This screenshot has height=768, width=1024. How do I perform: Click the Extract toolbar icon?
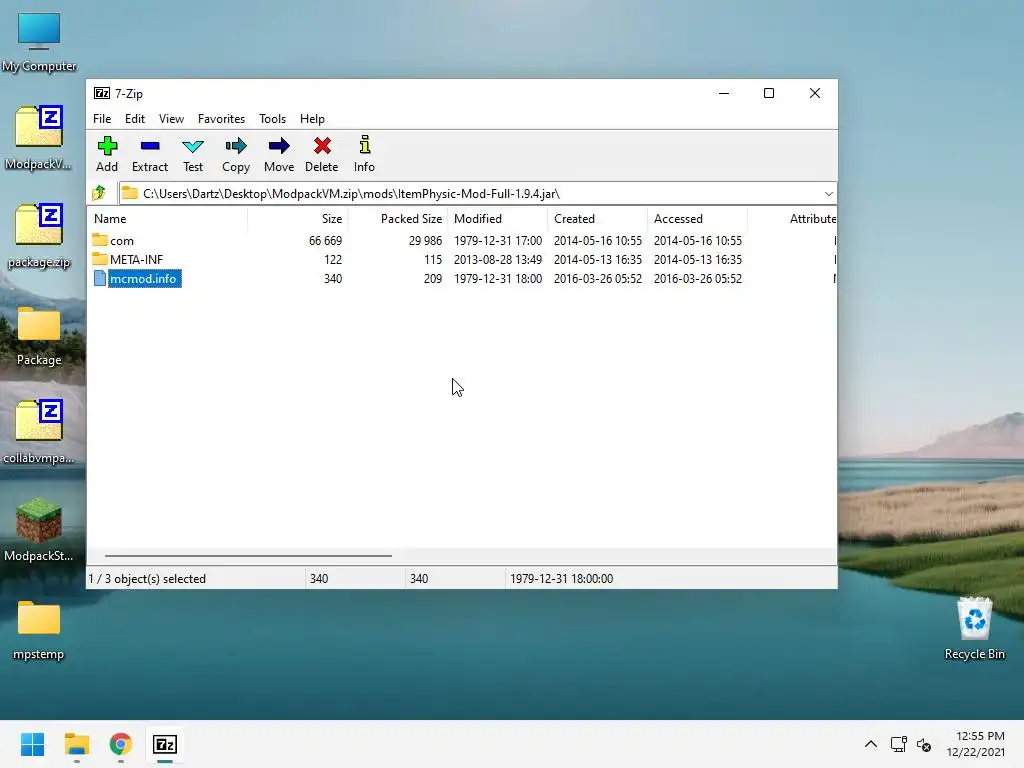pyautogui.click(x=150, y=154)
